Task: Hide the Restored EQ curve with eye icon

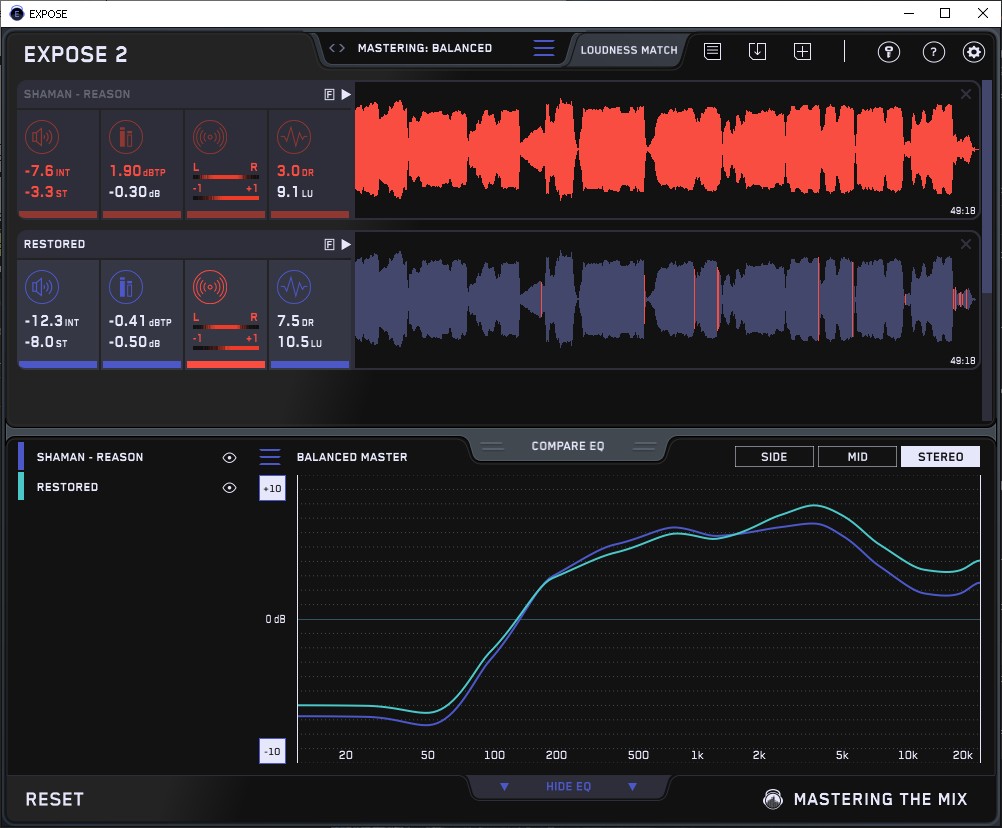Action: click(229, 488)
